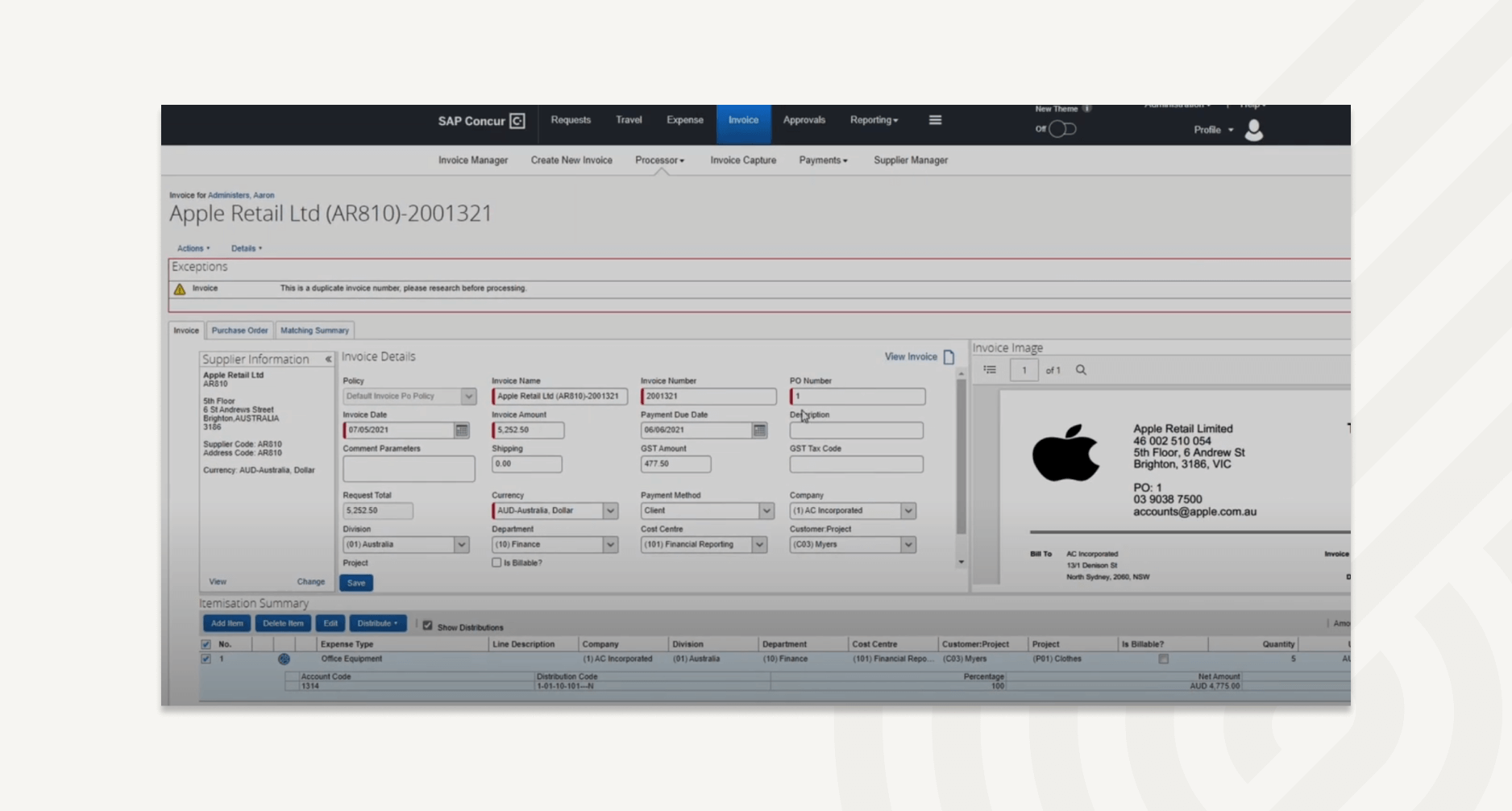1512x811 pixels.
Task: Open Supplier Manager
Action: (x=911, y=160)
